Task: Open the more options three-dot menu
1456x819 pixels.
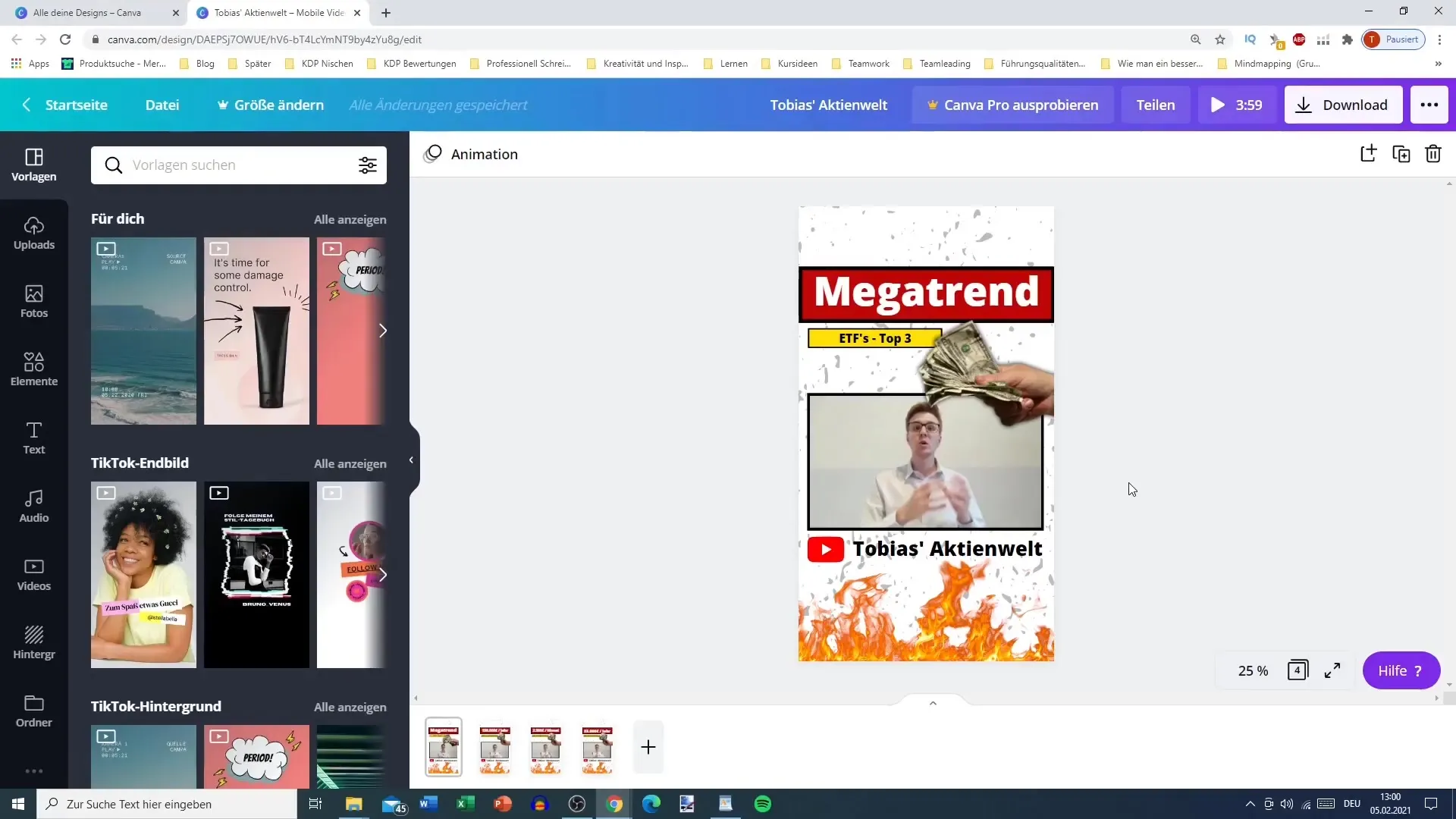Action: (x=1429, y=105)
